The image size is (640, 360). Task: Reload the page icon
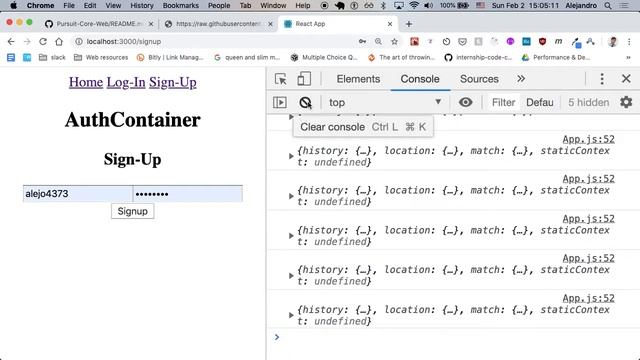[43, 42]
